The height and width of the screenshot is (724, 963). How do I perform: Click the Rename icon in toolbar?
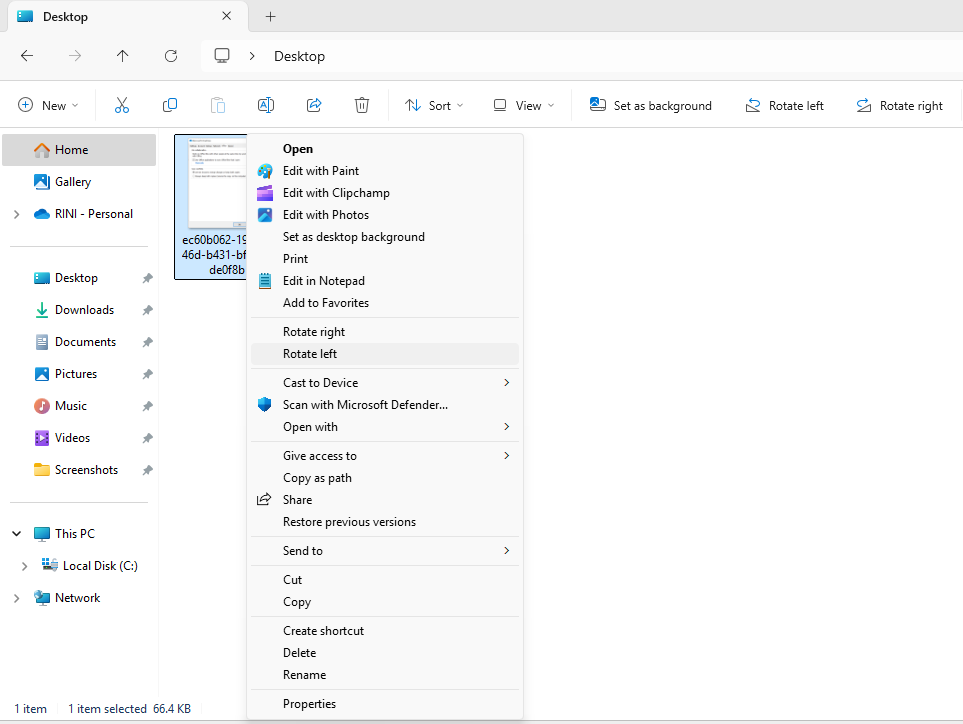coord(266,105)
